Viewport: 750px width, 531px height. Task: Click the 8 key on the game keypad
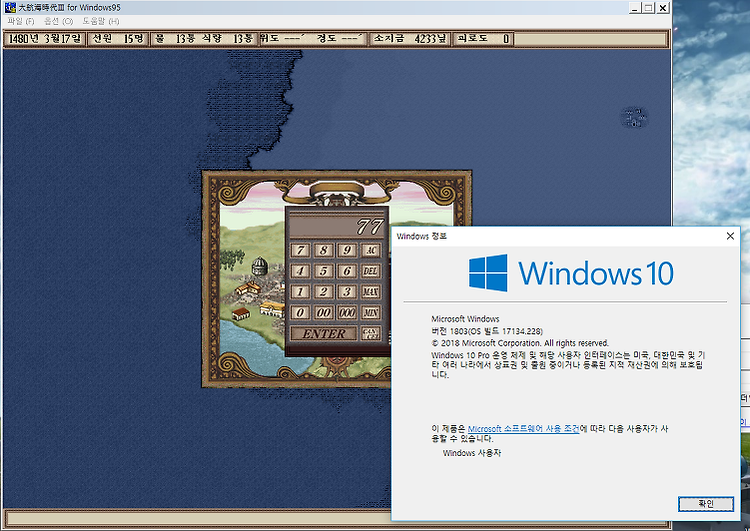(x=323, y=250)
